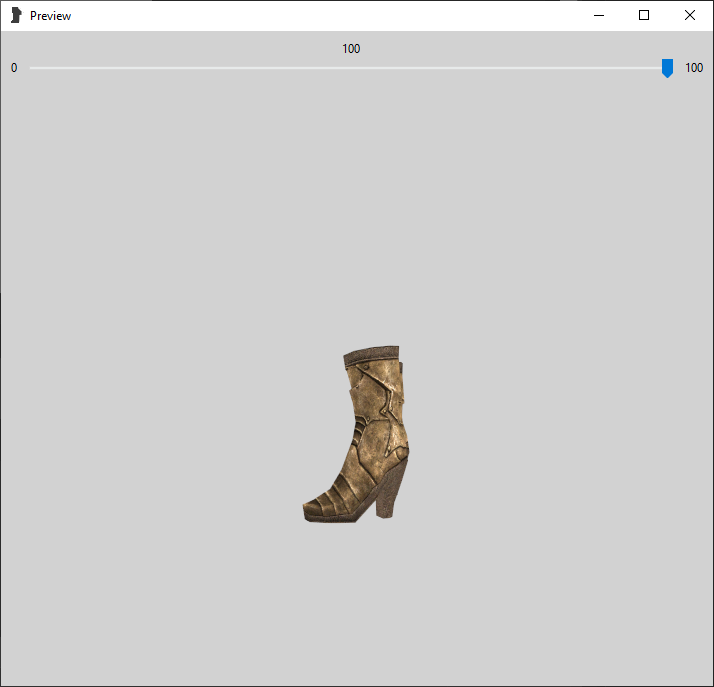Maximize the Preview window
The image size is (714, 687).
[x=644, y=15]
